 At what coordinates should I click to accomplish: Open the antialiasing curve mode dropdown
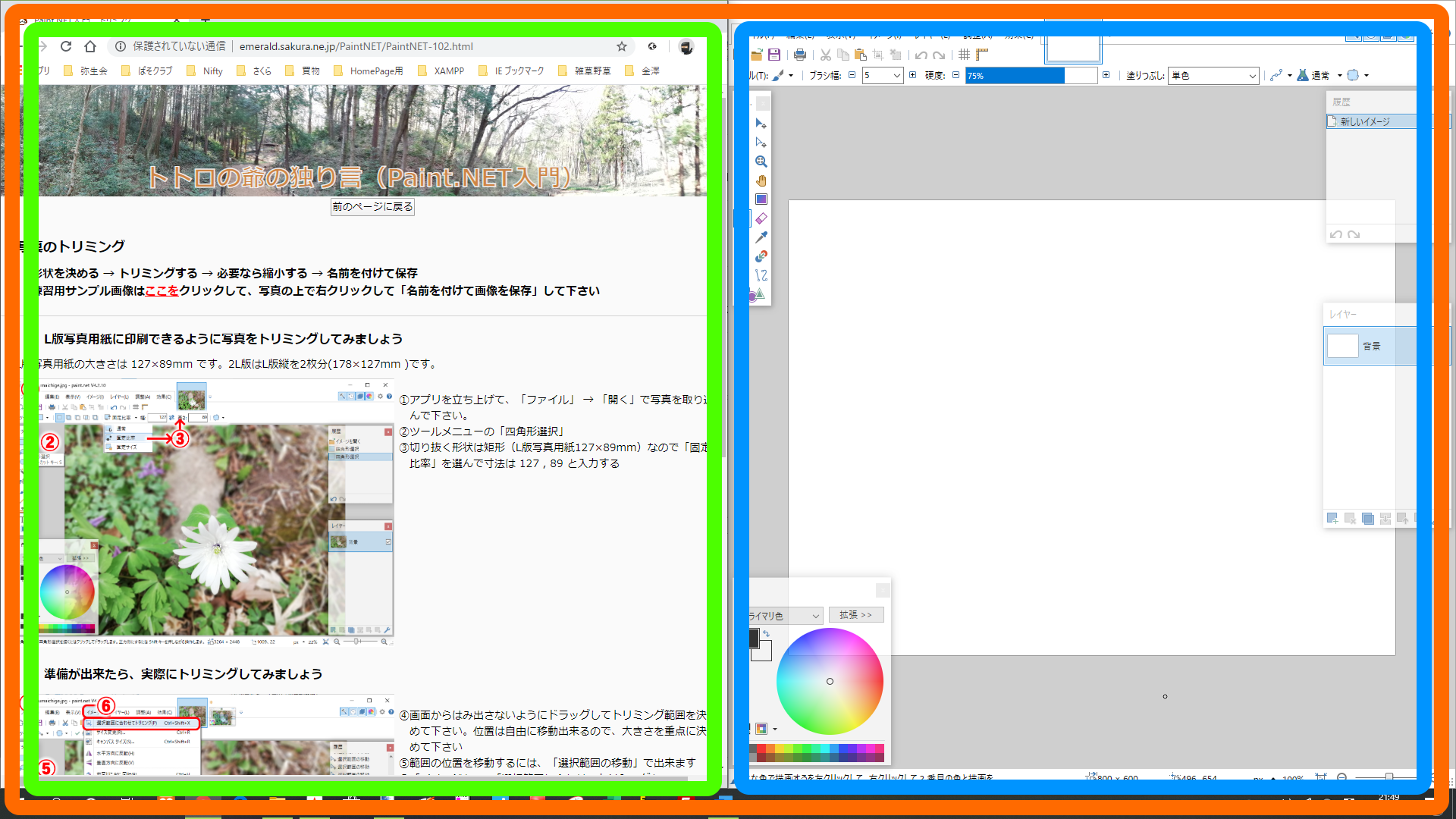[x=1281, y=75]
